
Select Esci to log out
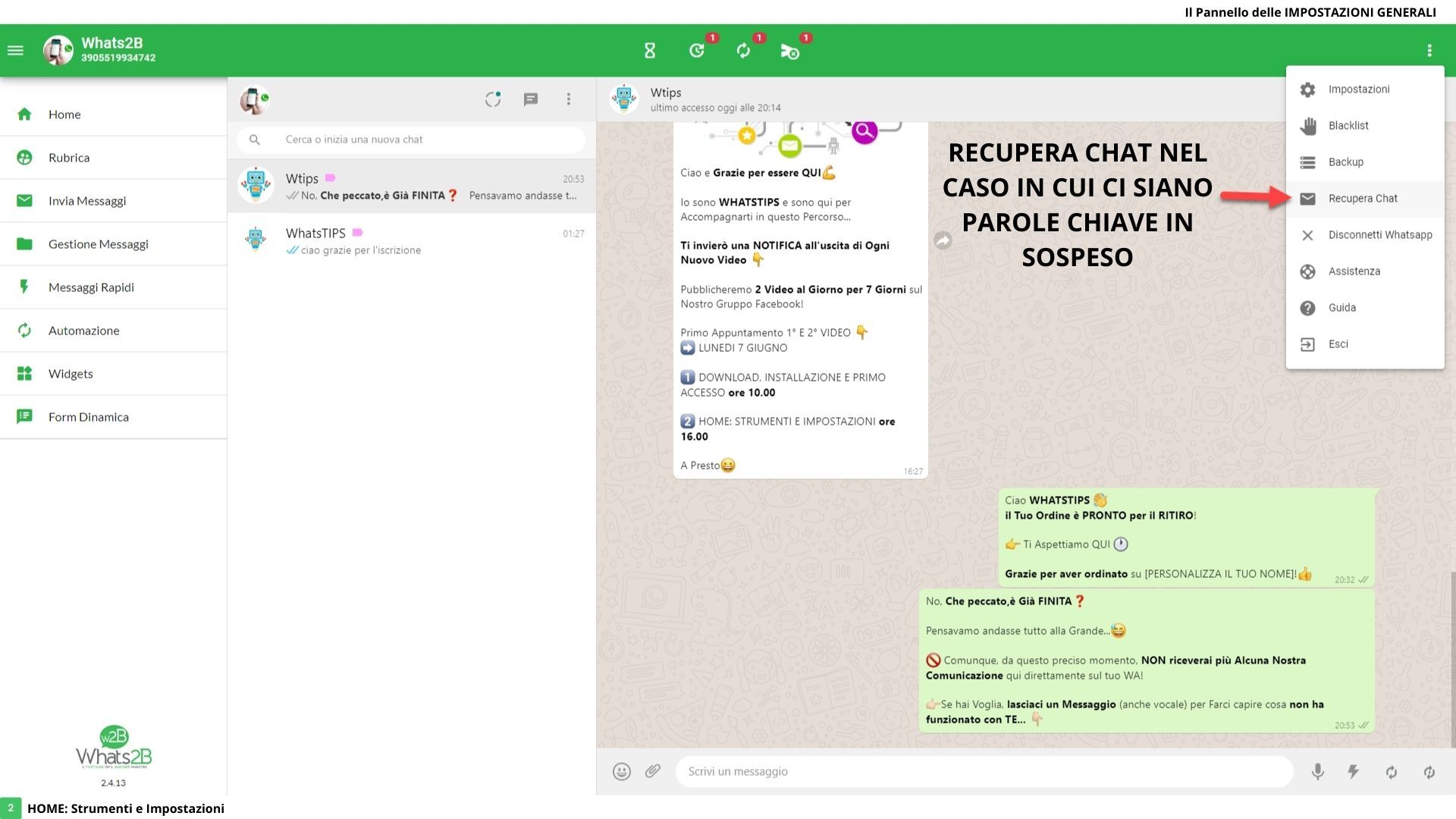[1365, 344]
